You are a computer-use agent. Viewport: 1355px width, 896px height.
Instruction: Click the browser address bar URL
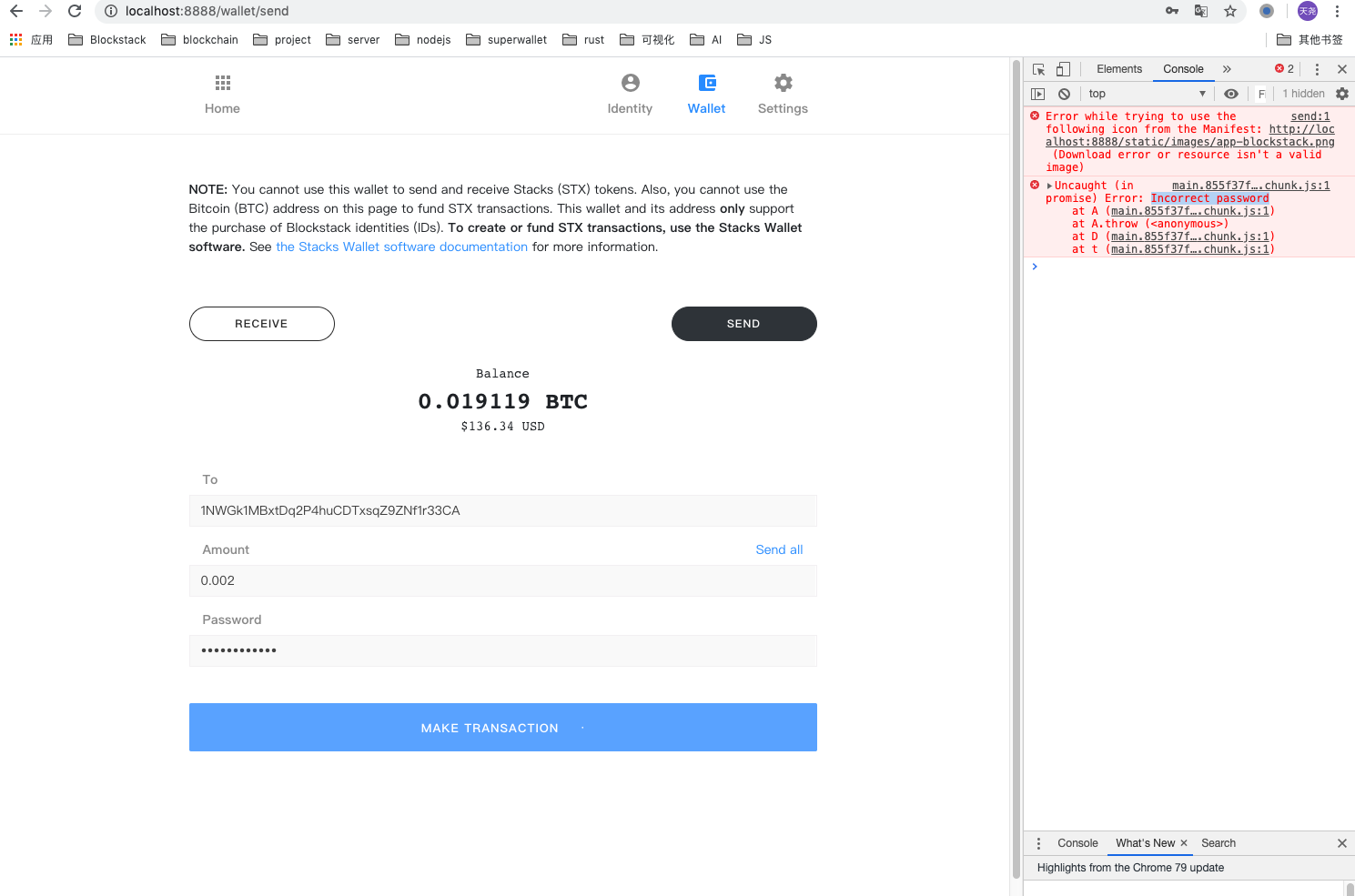[x=207, y=11]
